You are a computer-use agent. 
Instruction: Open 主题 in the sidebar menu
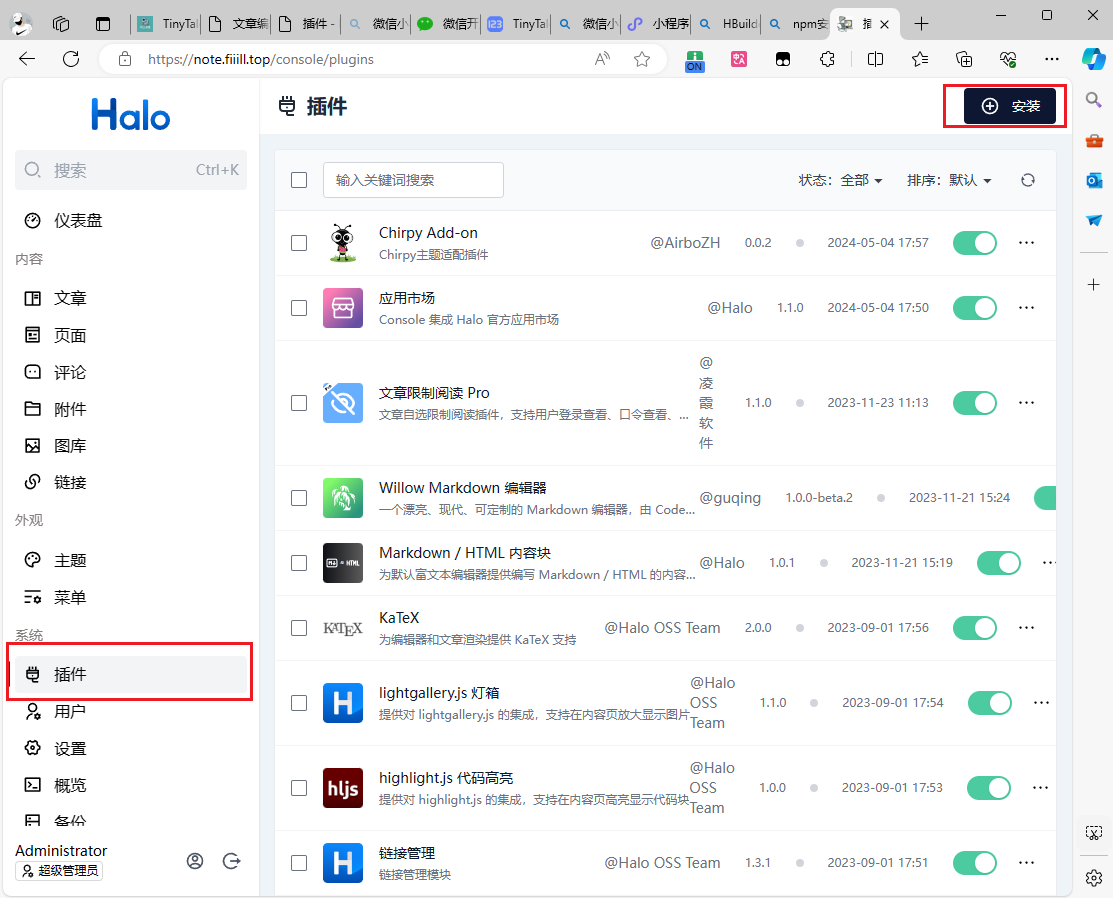(131, 560)
